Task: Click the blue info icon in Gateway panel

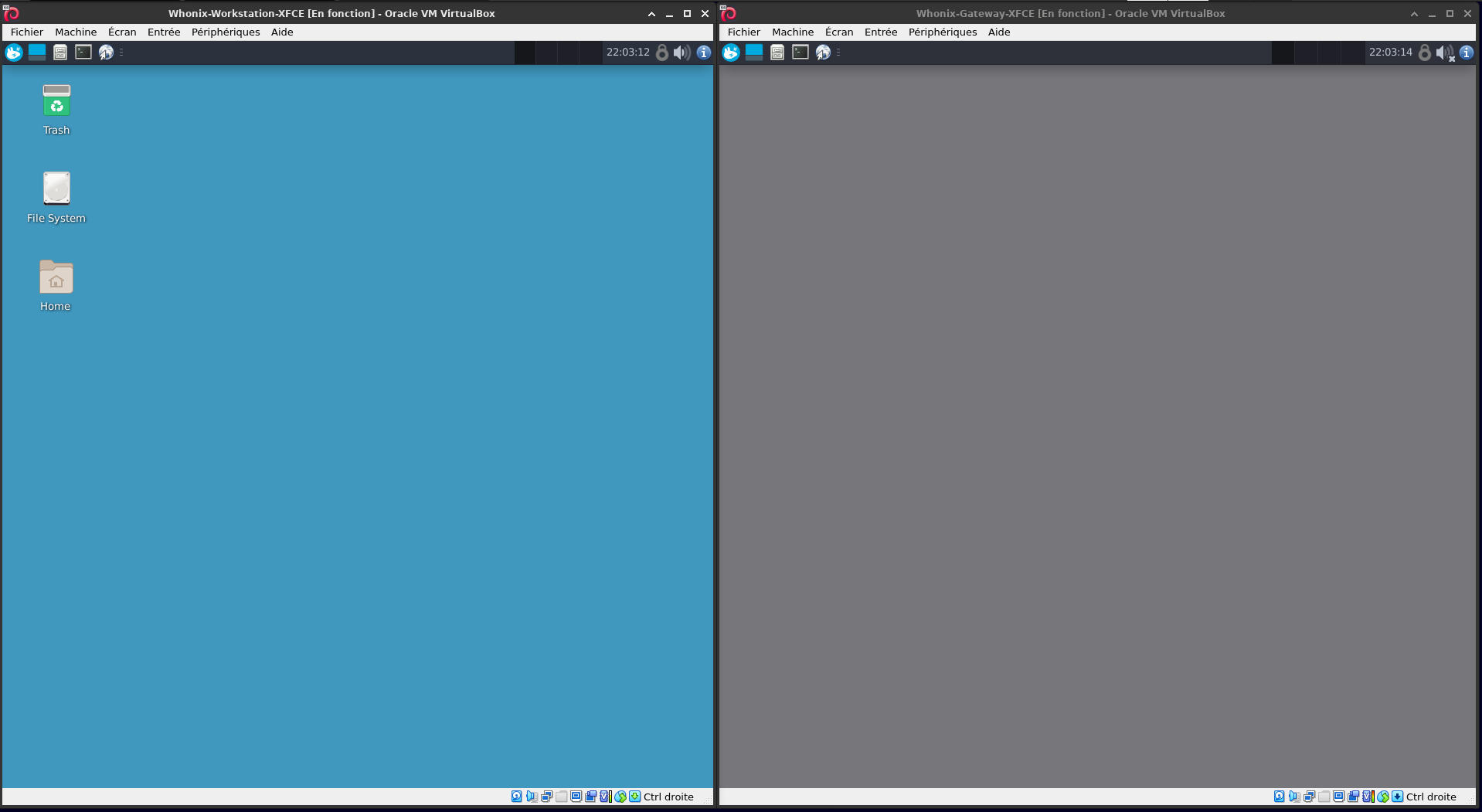Action: point(1466,52)
